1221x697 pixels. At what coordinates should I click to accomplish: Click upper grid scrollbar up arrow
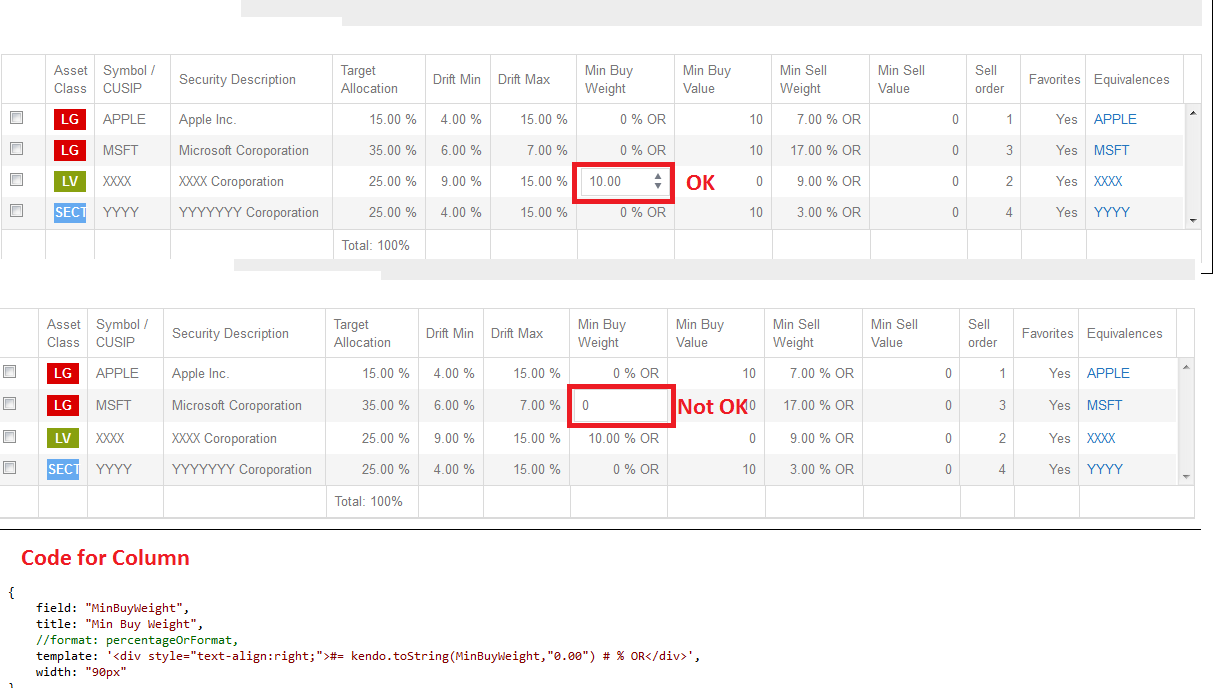click(x=1192, y=113)
